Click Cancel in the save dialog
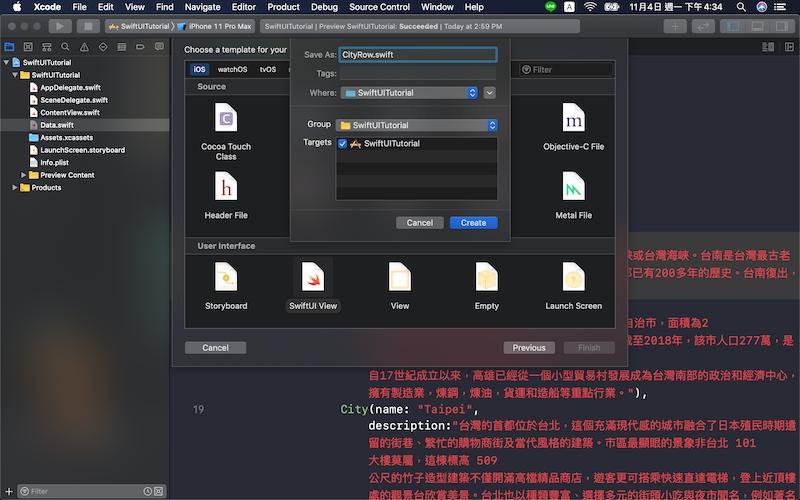This screenshot has height=500, width=800. 419,223
